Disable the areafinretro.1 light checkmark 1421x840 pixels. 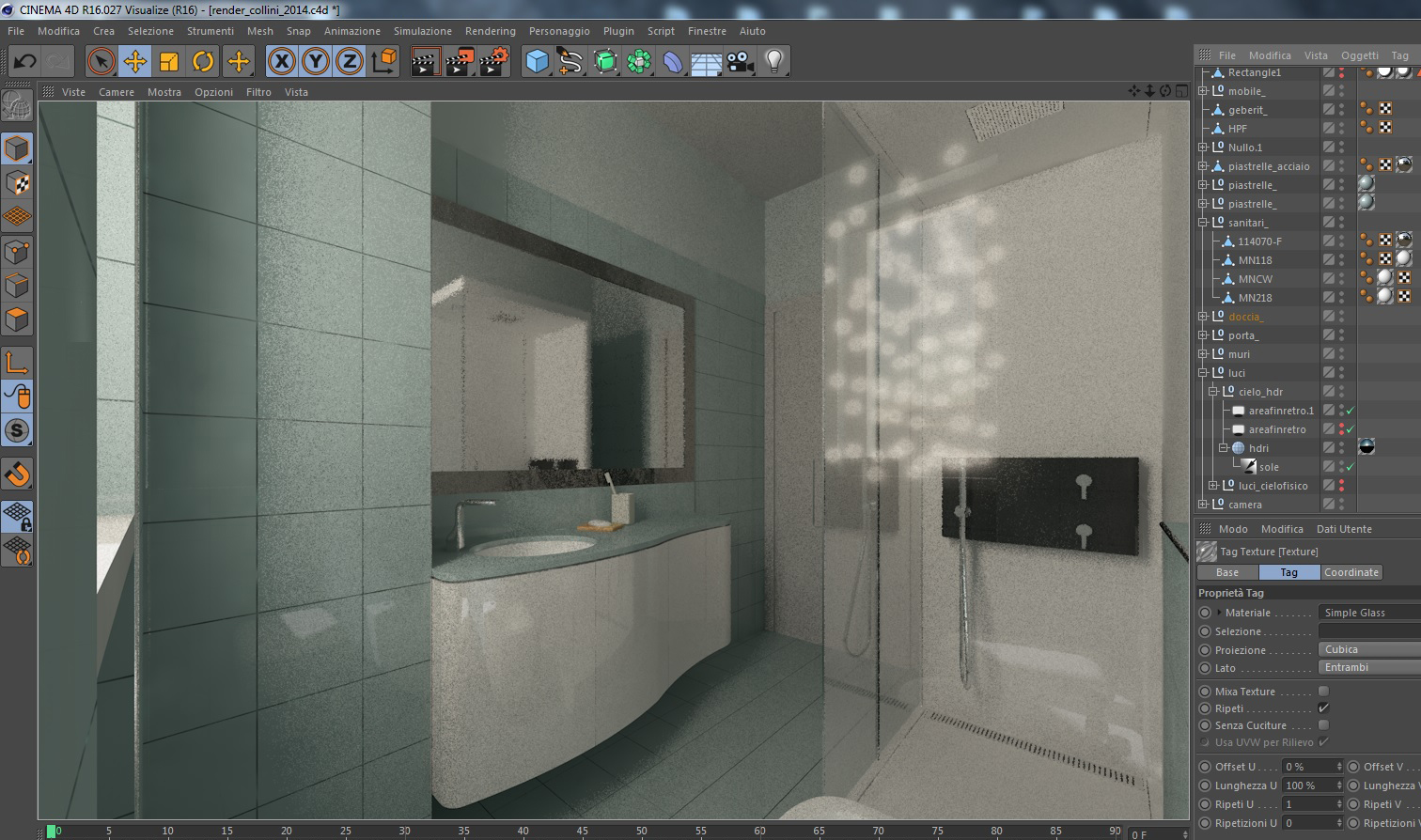(1351, 411)
